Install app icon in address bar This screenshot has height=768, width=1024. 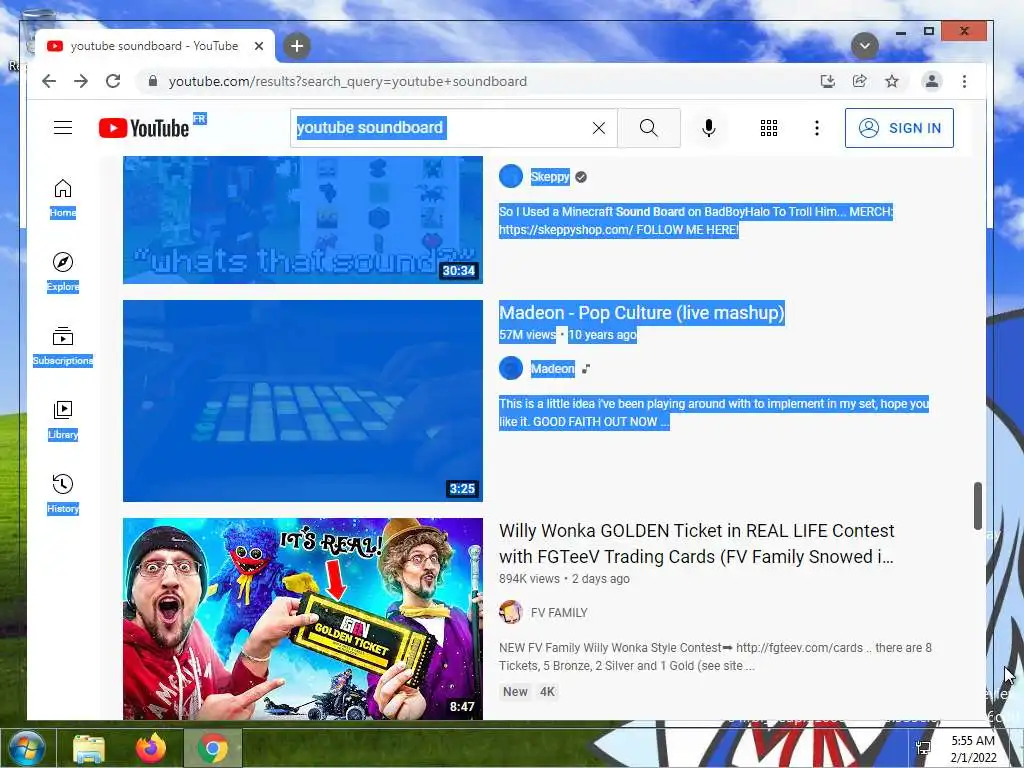pos(827,81)
